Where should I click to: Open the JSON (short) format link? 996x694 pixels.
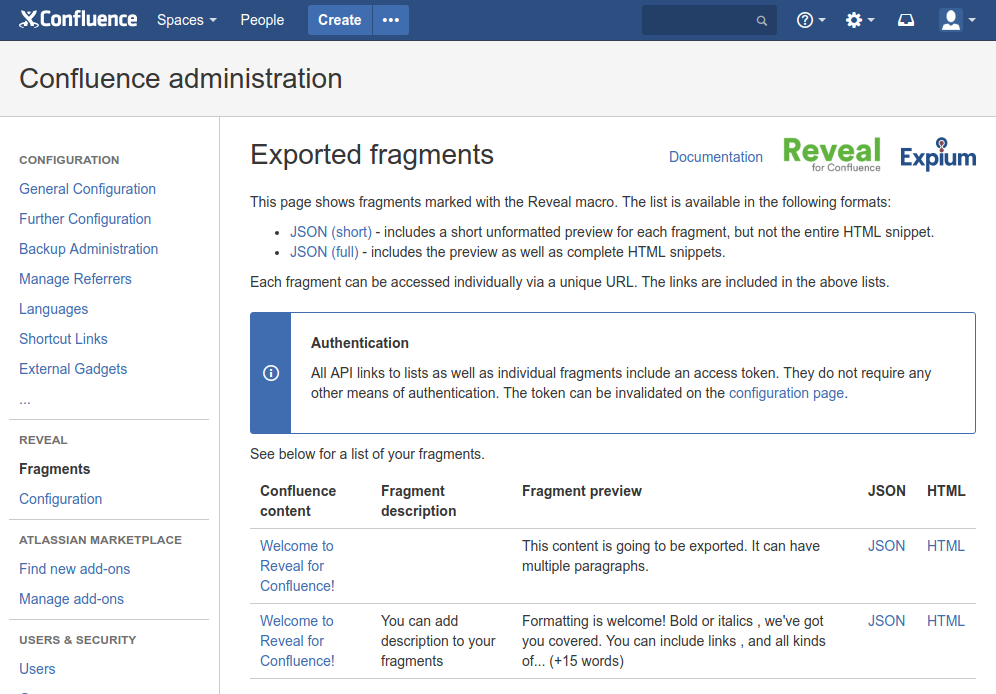[x=330, y=232]
